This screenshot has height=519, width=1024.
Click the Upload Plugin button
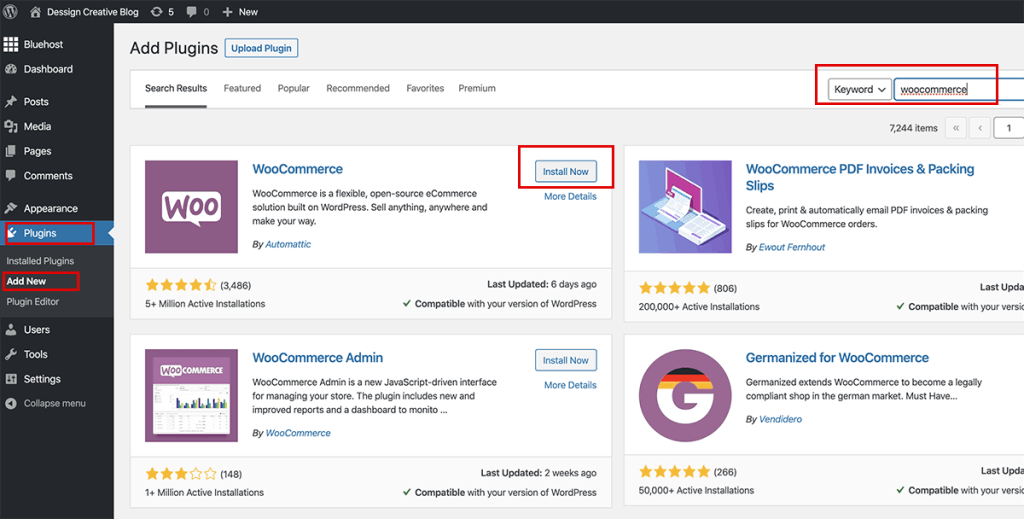pos(261,48)
